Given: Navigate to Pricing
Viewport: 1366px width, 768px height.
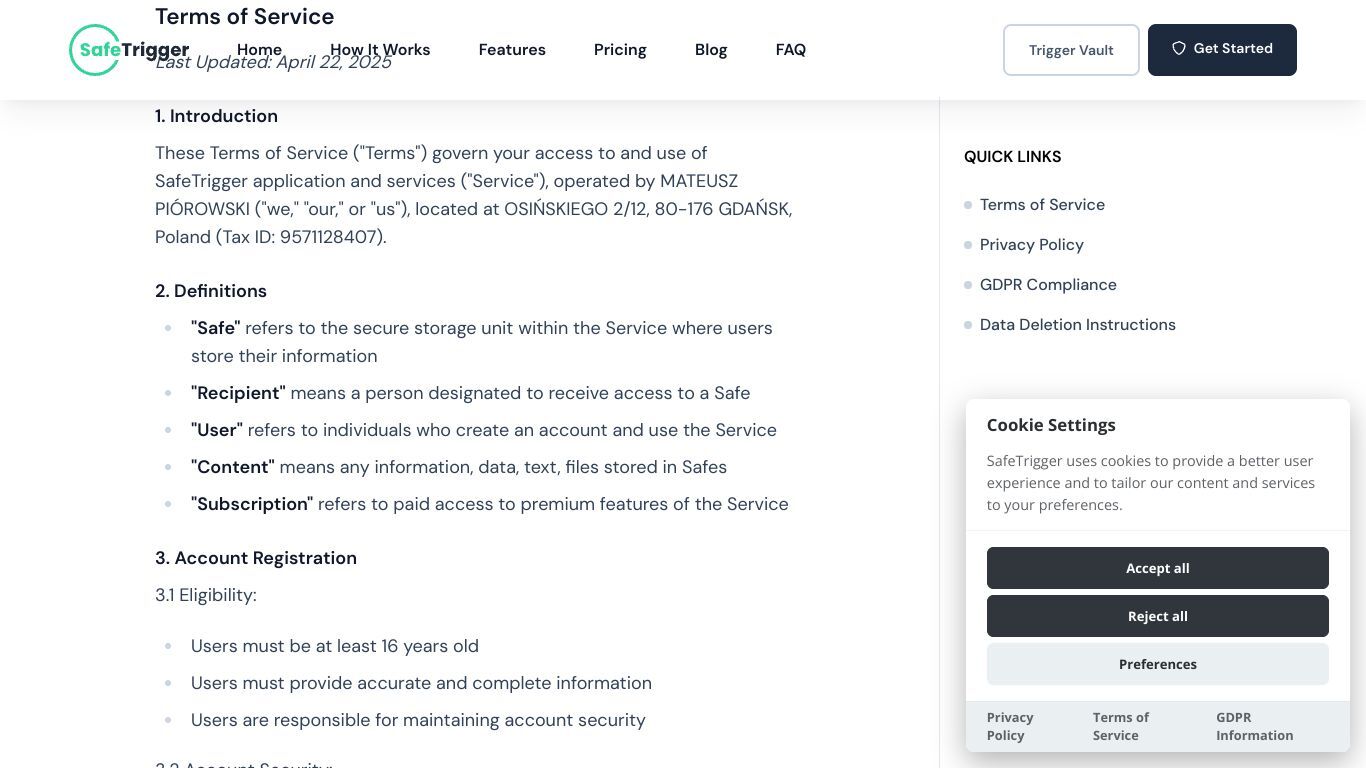Looking at the screenshot, I should pos(620,50).
